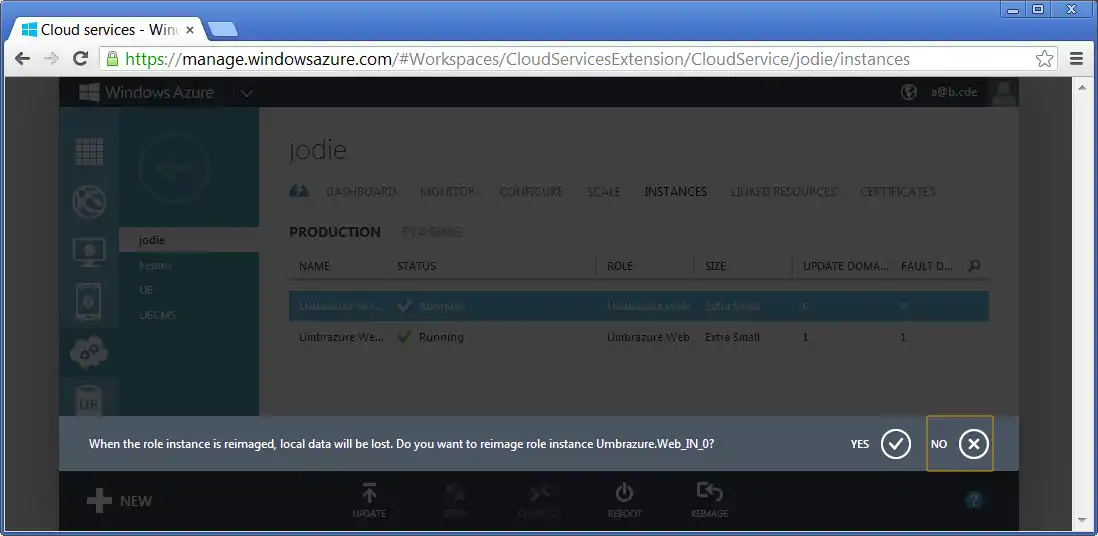The height and width of the screenshot is (536, 1098).
Task: Sort by the STATUS column header
Action: point(417,266)
